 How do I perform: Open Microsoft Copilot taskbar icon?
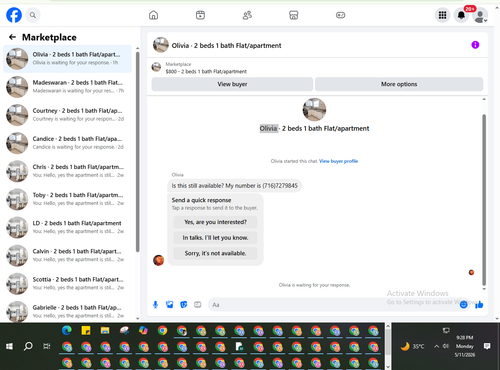point(143,330)
